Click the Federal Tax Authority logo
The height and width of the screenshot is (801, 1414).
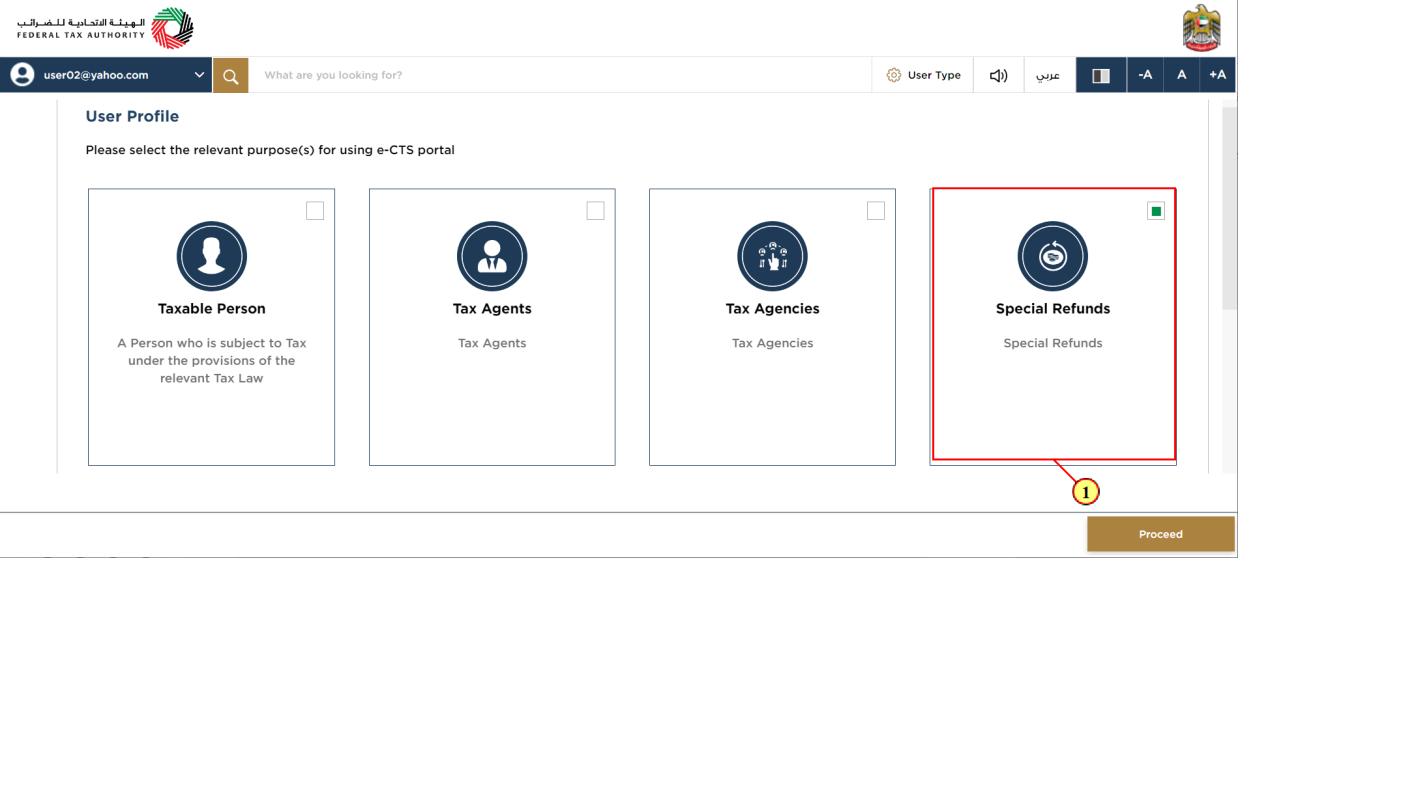105,28
